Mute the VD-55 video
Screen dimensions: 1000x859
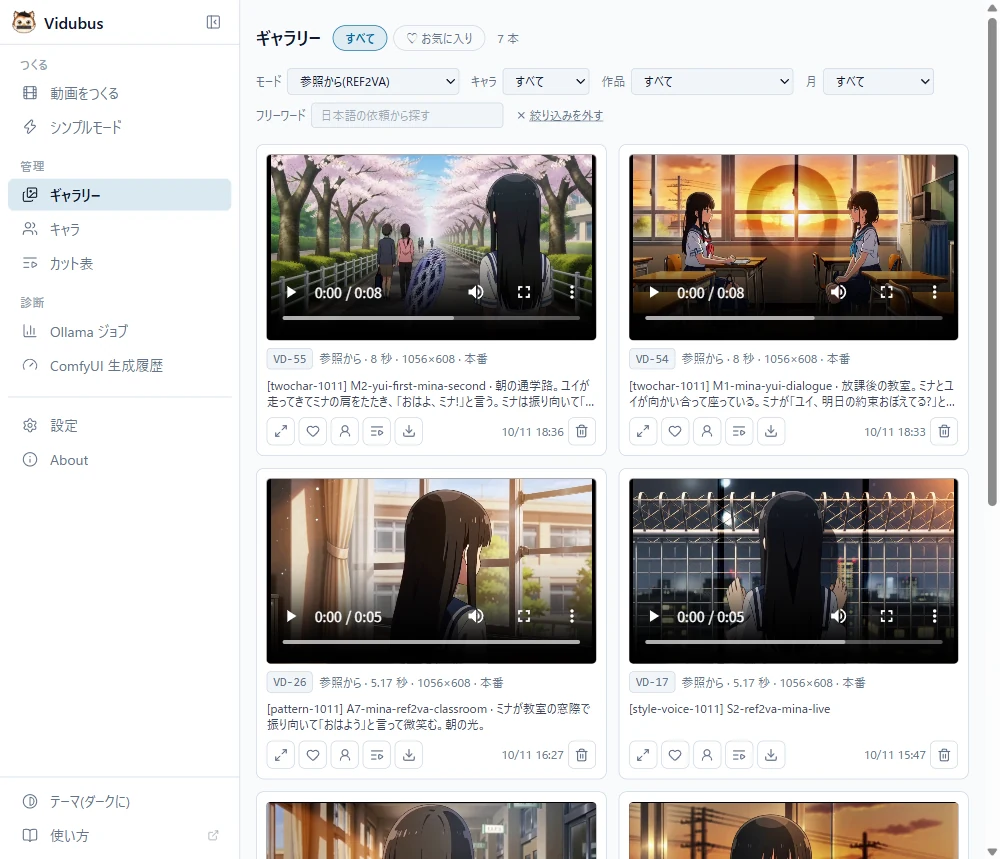point(476,292)
